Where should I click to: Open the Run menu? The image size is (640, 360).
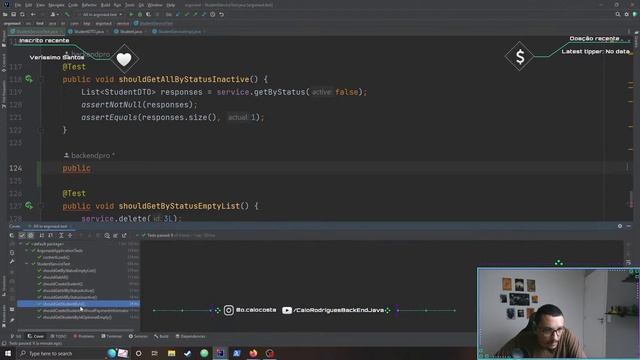[118, 5]
